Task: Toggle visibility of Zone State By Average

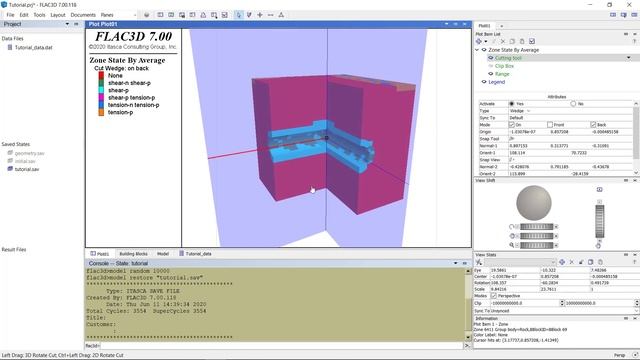Action: point(484,50)
